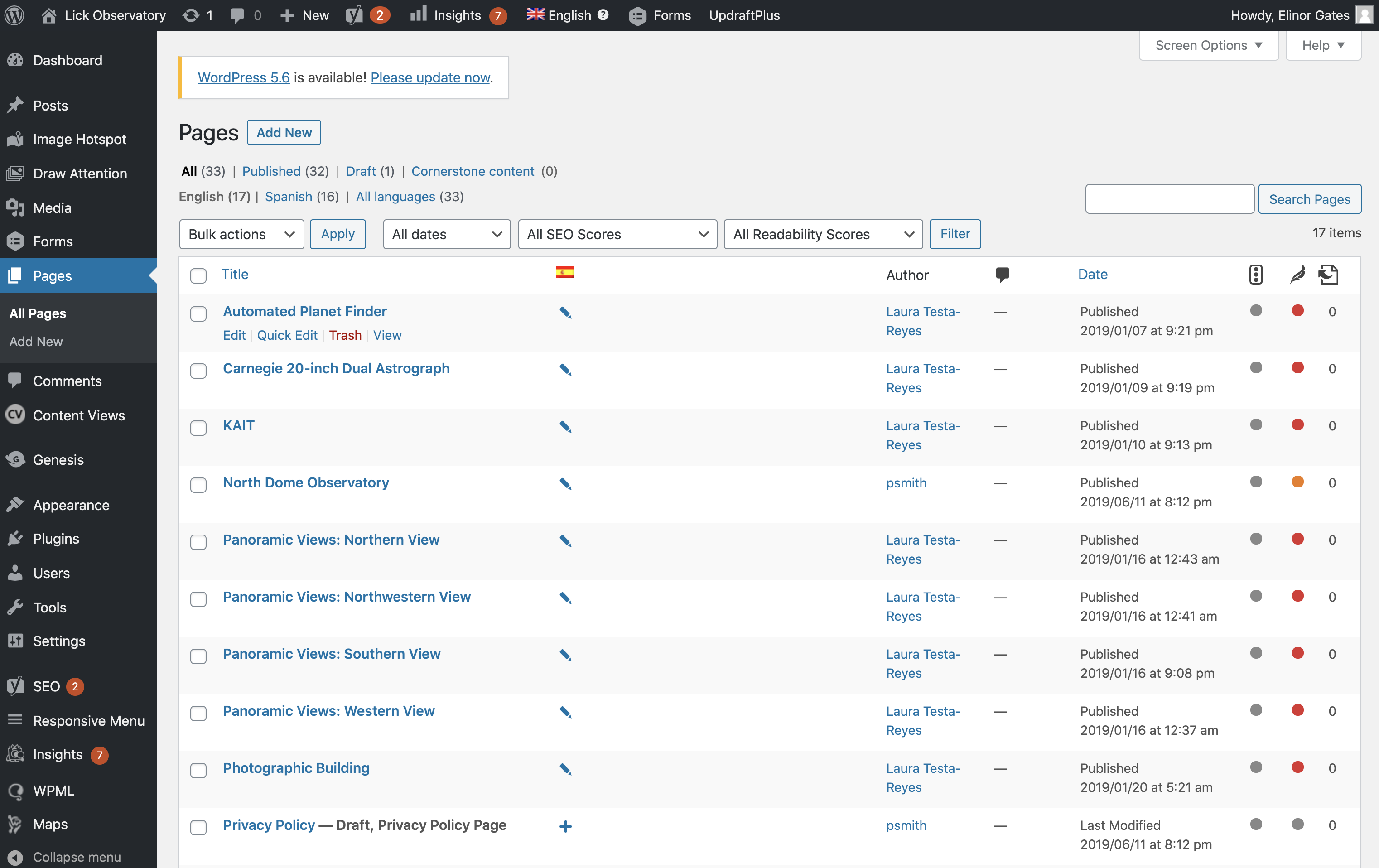Select Panoramic Views: Northern View checkbox
The width and height of the screenshot is (1379, 868).
tap(198, 542)
